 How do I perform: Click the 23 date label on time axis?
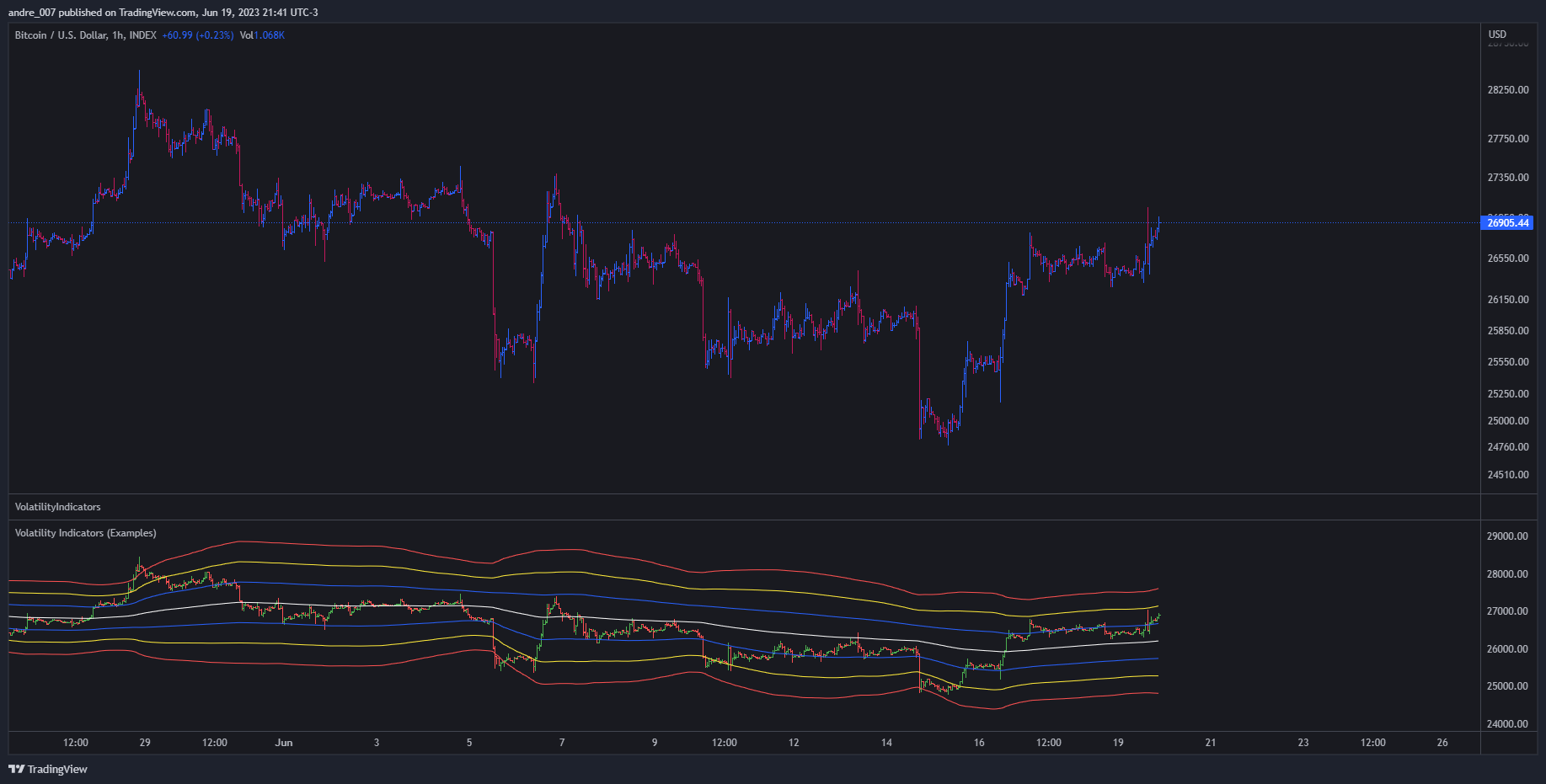1303,743
